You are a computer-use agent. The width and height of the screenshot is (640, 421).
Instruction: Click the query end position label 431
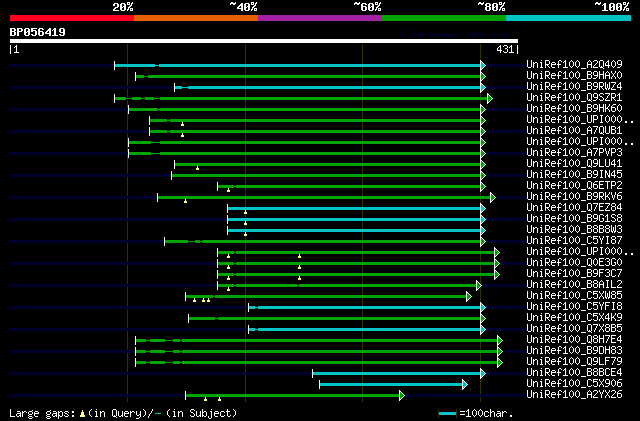505,49
